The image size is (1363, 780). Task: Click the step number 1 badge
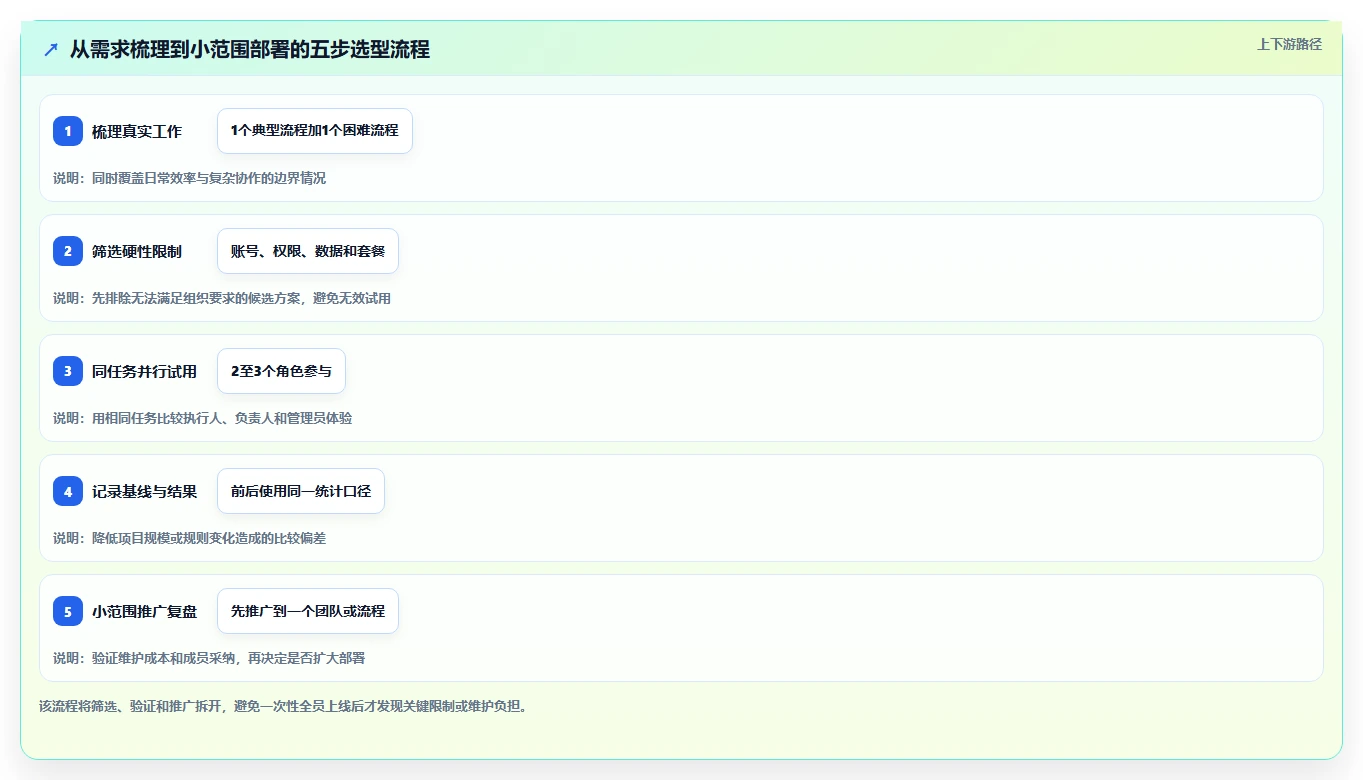(68, 131)
